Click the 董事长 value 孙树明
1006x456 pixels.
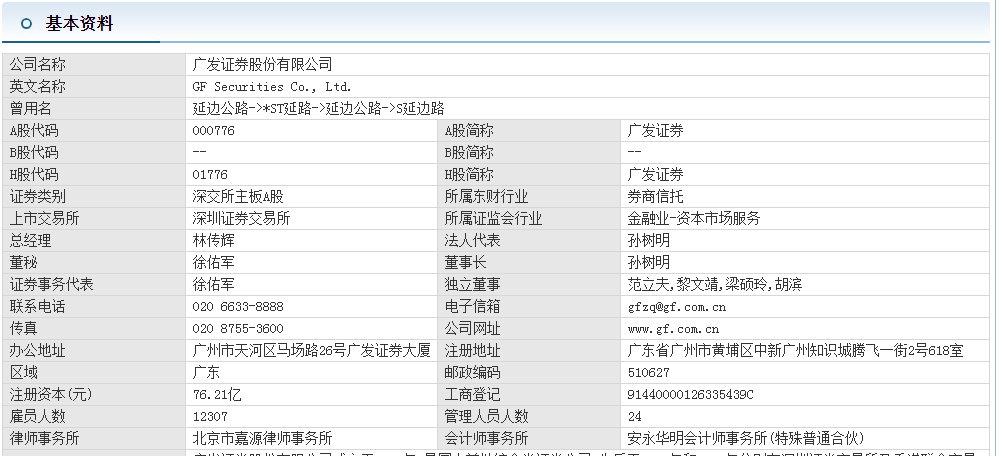pyautogui.click(x=648, y=262)
